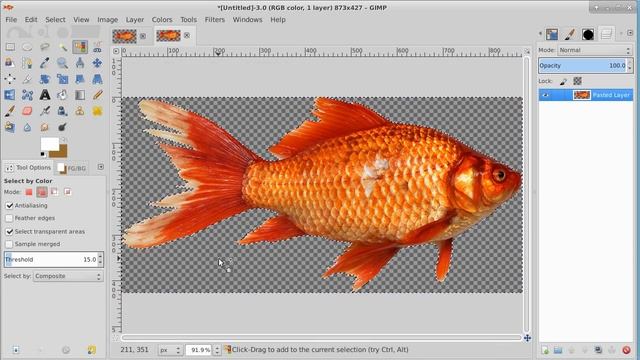Select the Fuzzy Select magic wand tool
The image size is (640, 360).
pyautogui.click(x=62, y=47)
